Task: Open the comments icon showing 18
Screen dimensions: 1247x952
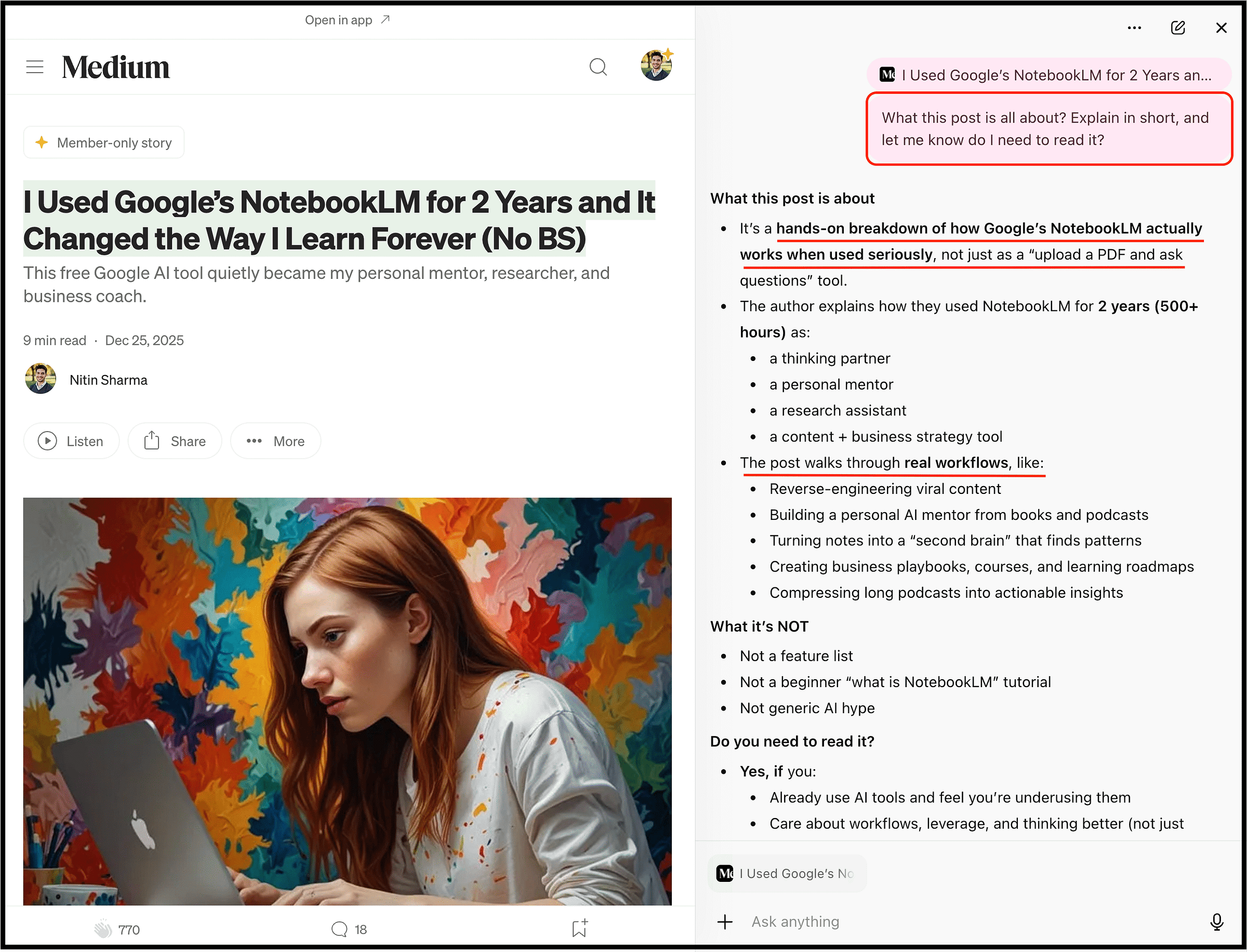Action: [x=339, y=929]
